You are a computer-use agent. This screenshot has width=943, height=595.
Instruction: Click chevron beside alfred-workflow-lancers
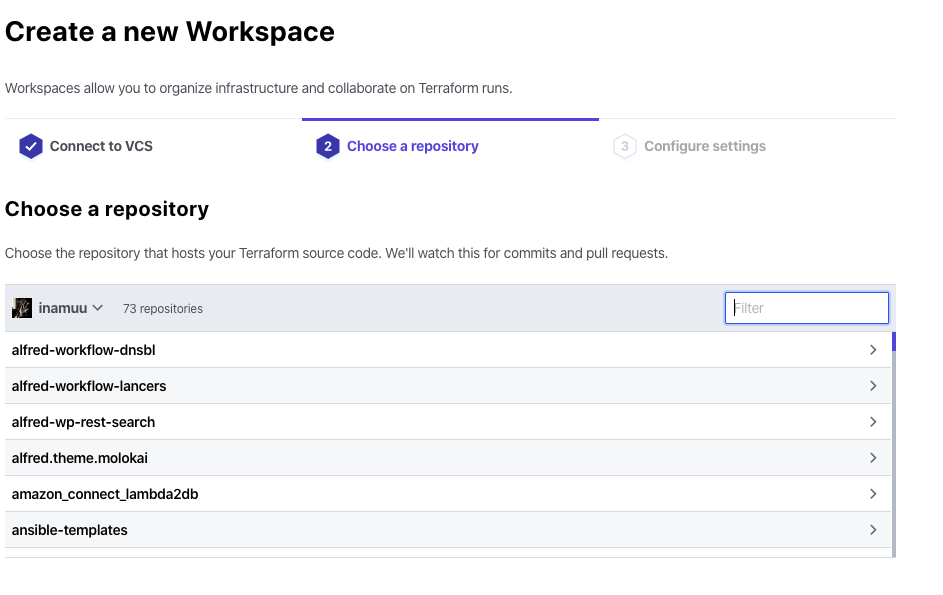(x=873, y=386)
